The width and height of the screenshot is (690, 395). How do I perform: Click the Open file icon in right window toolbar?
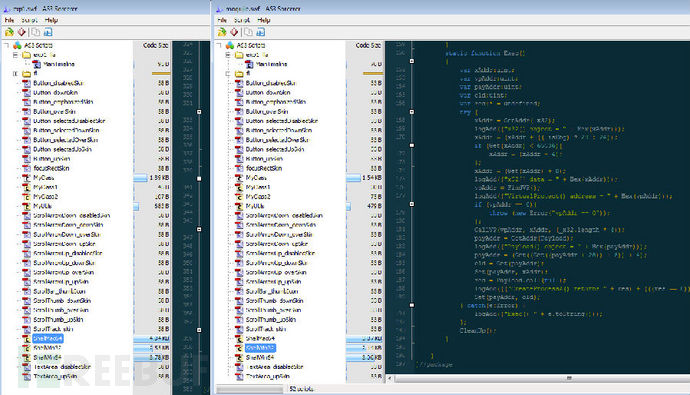point(222,32)
